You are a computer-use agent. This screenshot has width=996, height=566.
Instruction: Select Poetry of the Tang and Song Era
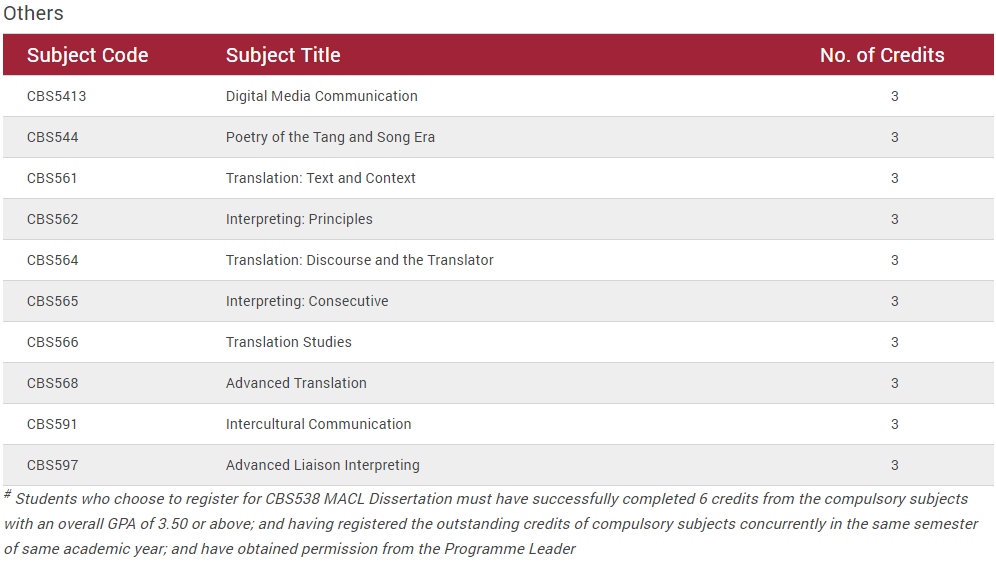(330, 137)
